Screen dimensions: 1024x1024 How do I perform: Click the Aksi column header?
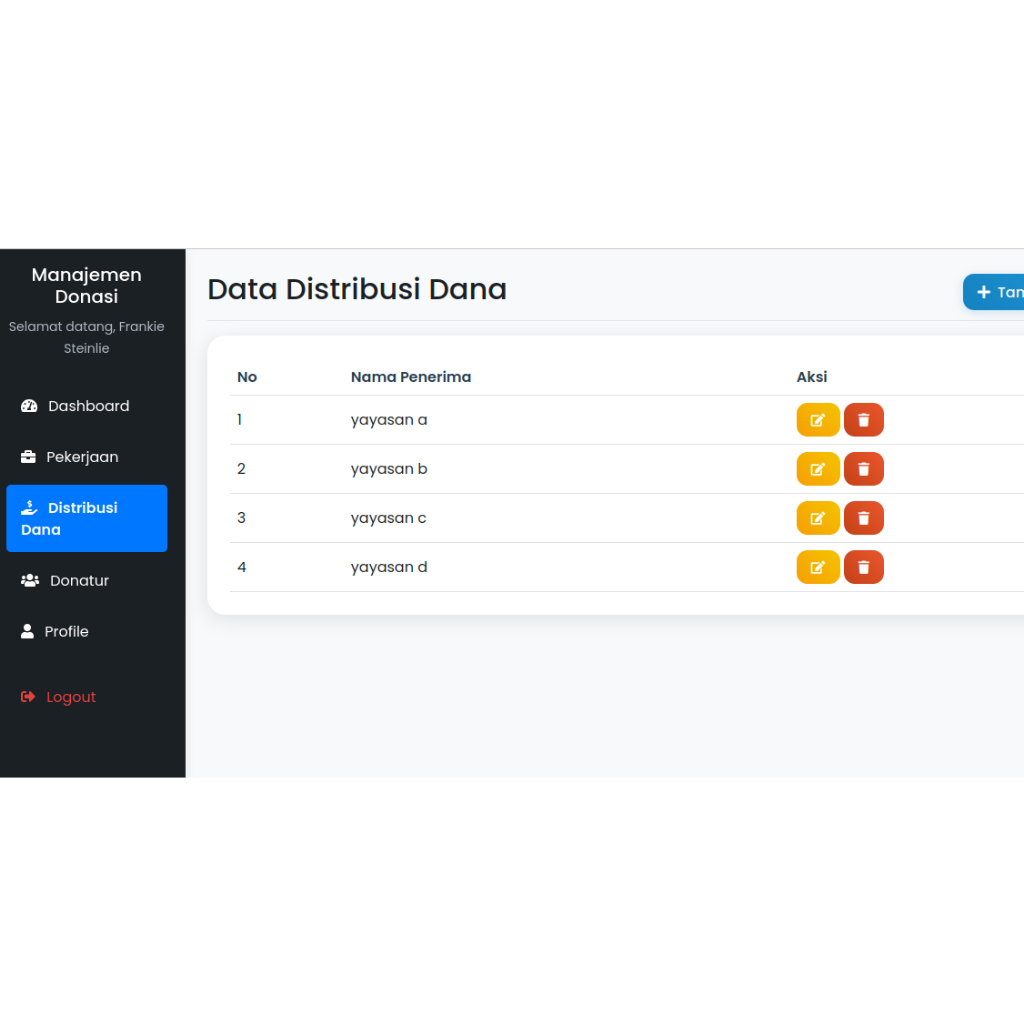[811, 377]
